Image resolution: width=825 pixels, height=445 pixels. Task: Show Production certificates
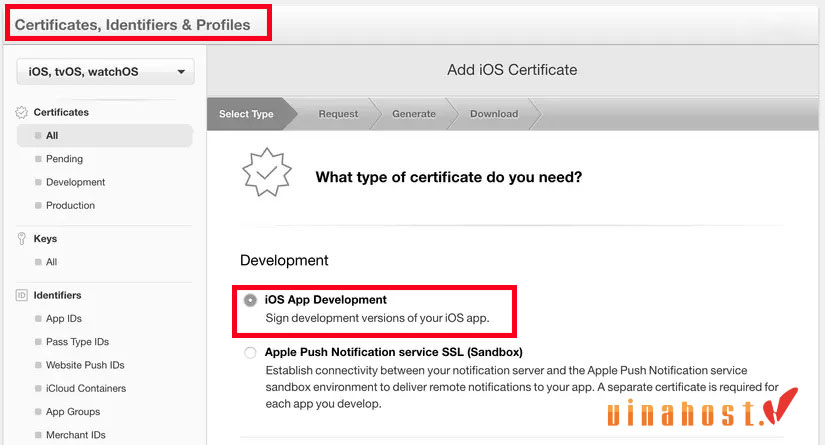point(70,205)
